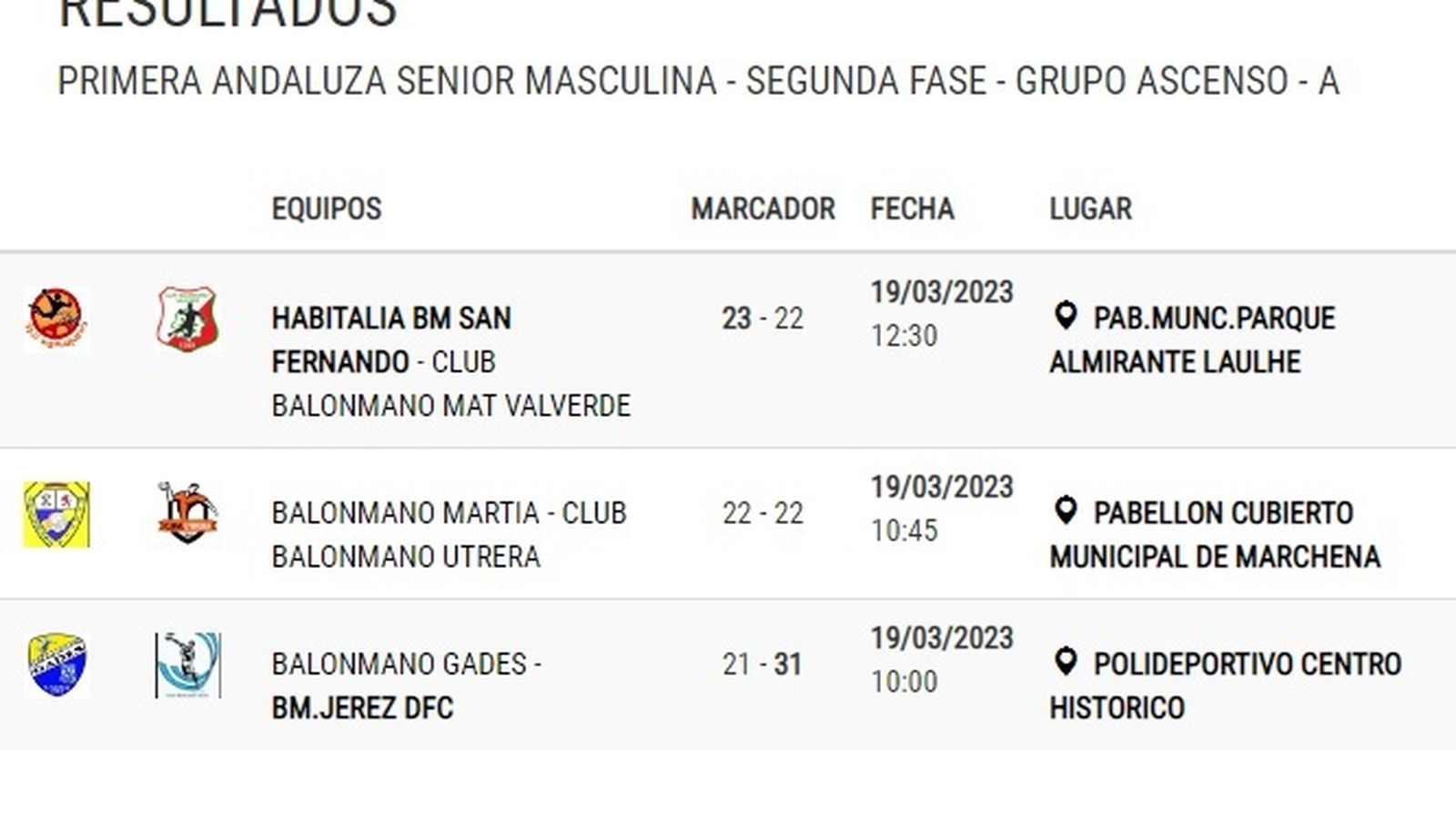Click the EQUIPOS column header
Screen dimensions: 1456x819
(326, 208)
